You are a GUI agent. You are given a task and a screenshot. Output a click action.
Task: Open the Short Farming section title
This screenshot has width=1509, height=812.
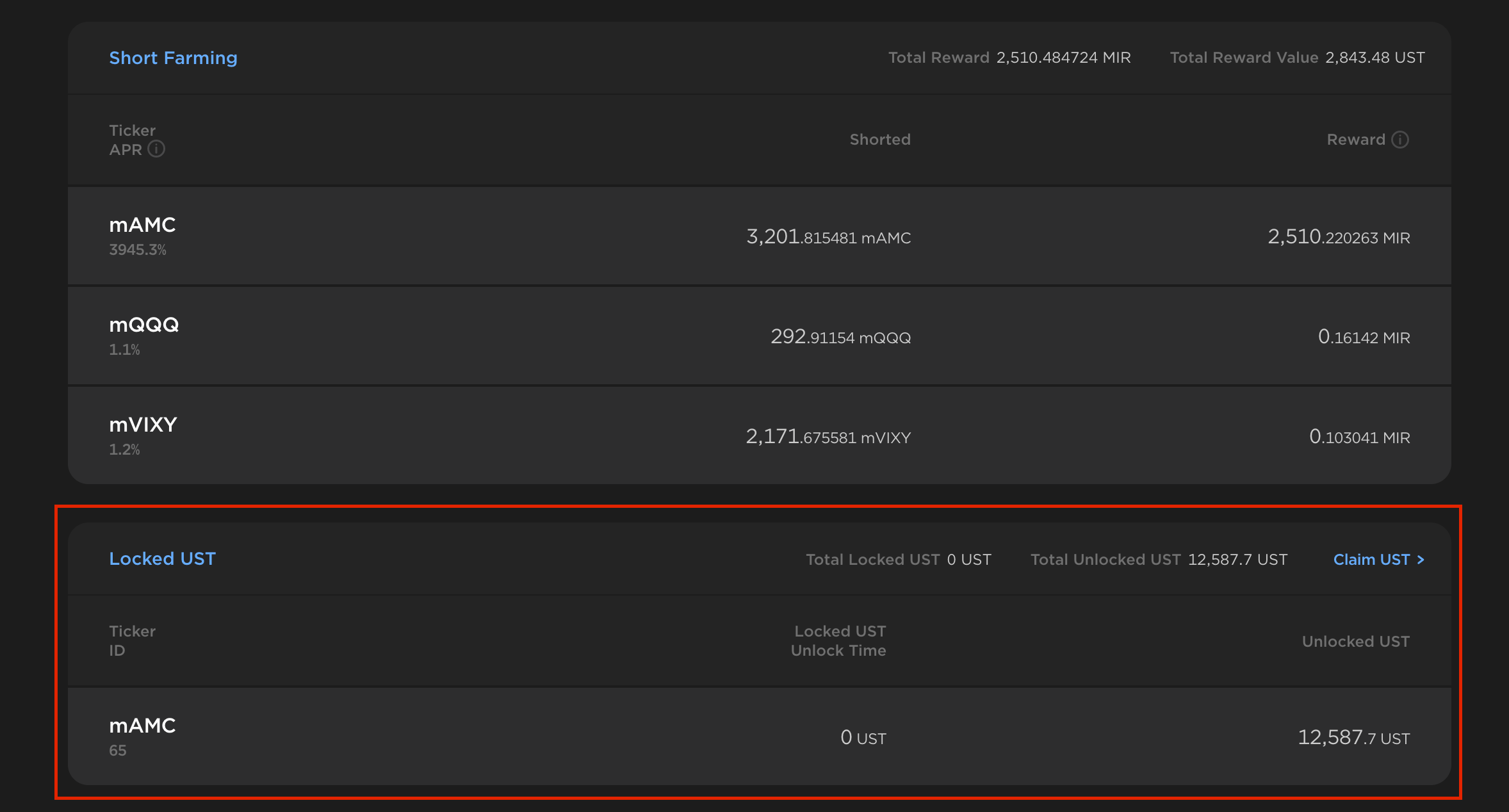point(173,58)
